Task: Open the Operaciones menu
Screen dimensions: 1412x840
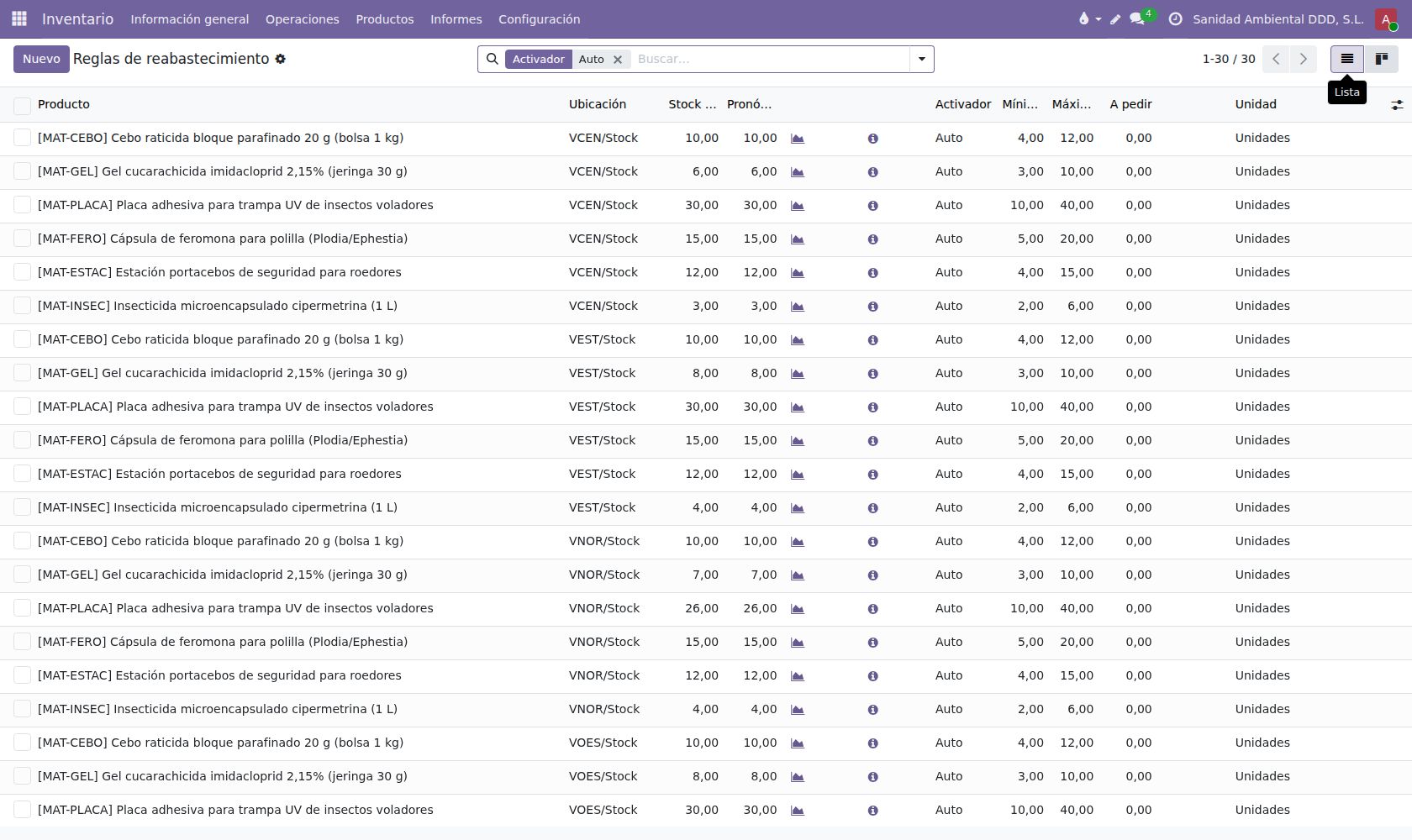Action: 303,18
